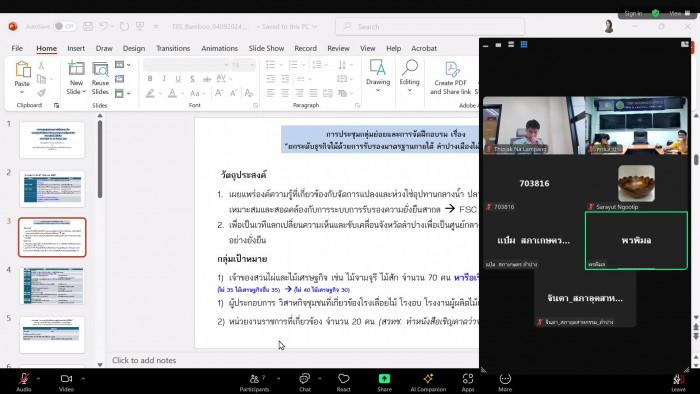700x394 pixels.
Task: Click the Drawing tools icon
Action: tap(378, 68)
